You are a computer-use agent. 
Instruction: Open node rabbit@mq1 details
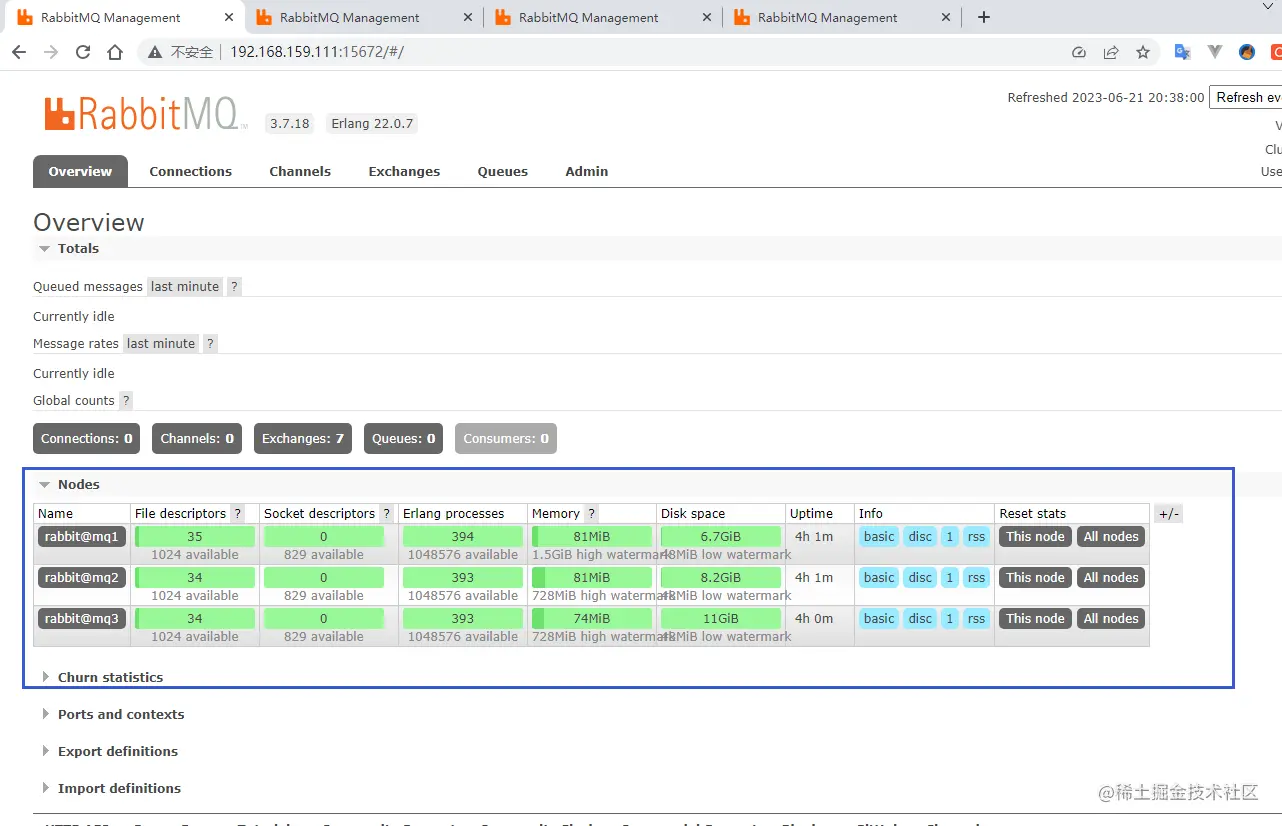82,537
